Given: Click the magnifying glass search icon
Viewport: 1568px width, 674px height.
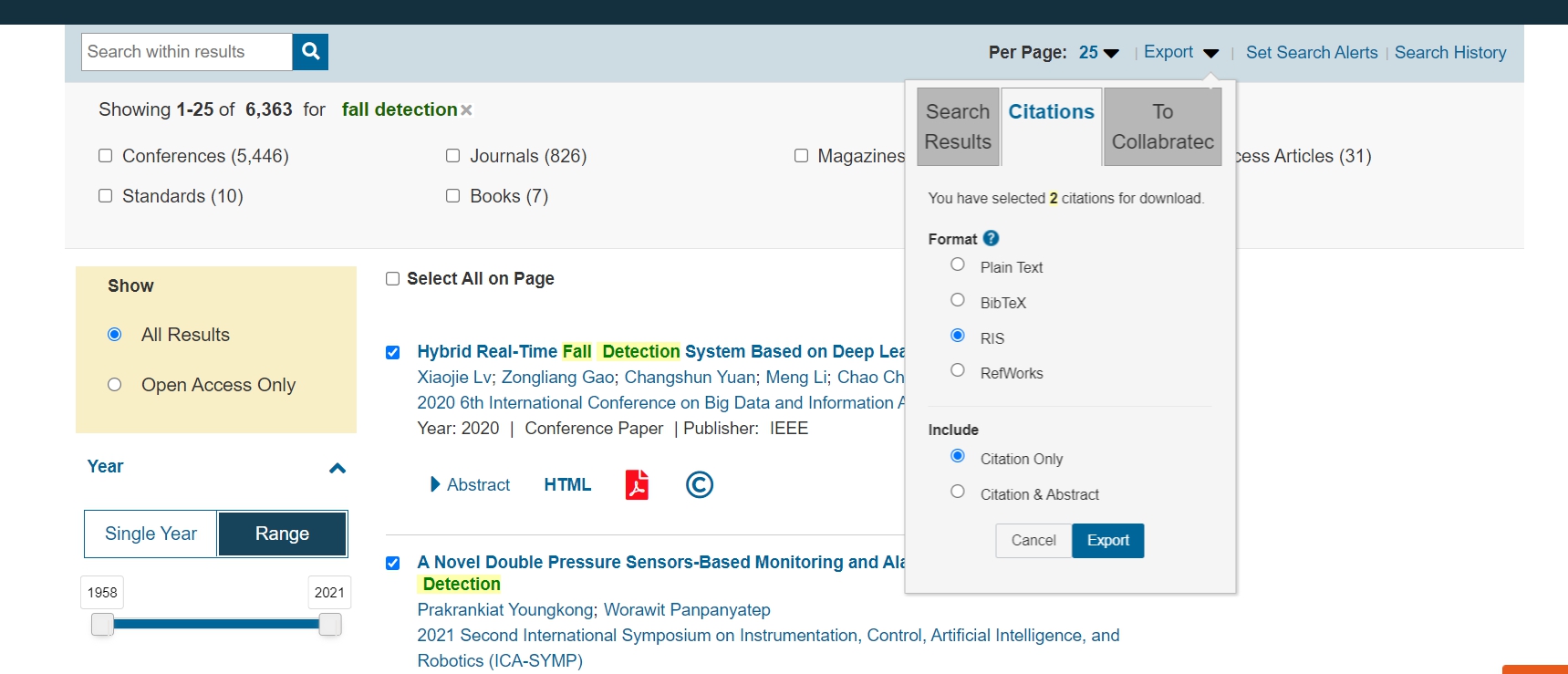Looking at the screenshot, I should [x=310, y=52].
